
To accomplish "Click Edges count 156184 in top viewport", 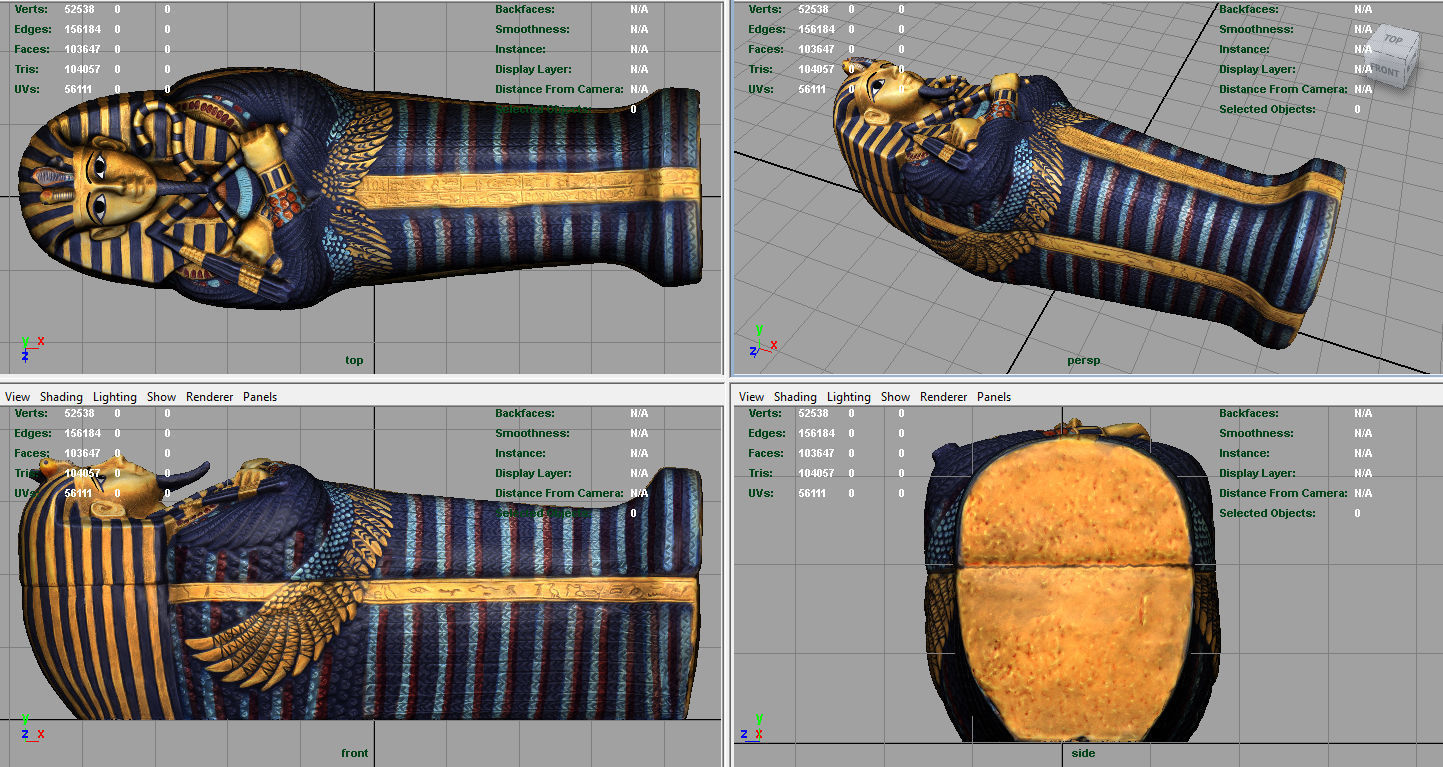I will click(x=82, y=29).
